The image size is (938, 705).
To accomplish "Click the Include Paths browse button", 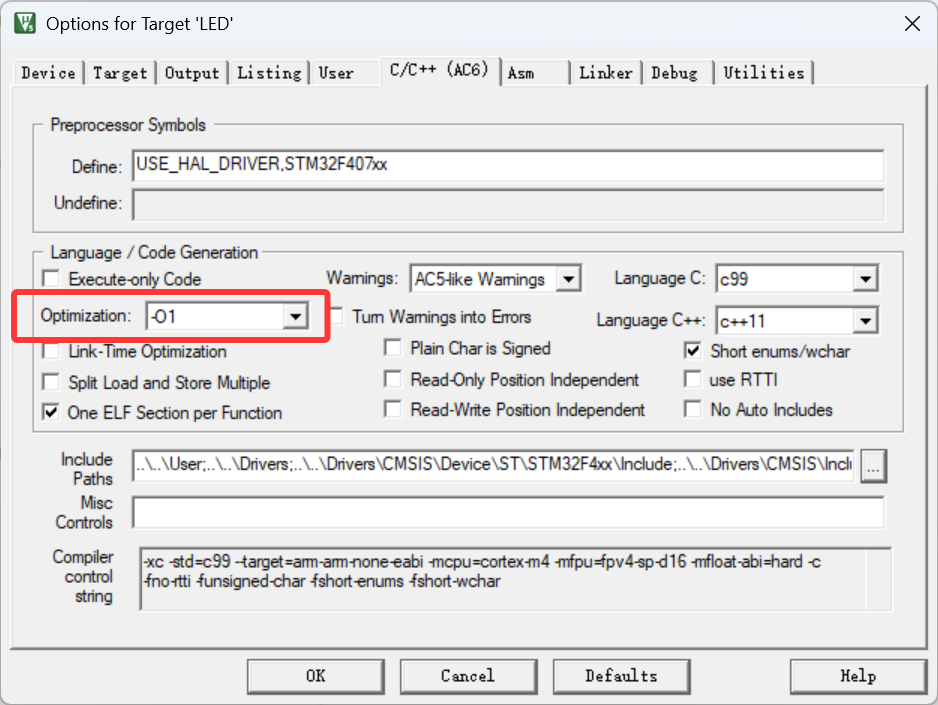I will (873, 466).
